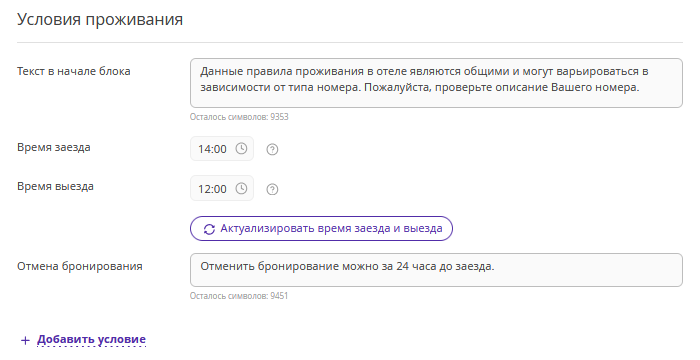700x360 pixels.
Task: Focus the Текст в начале блока text area
Action: click(436, 83)
